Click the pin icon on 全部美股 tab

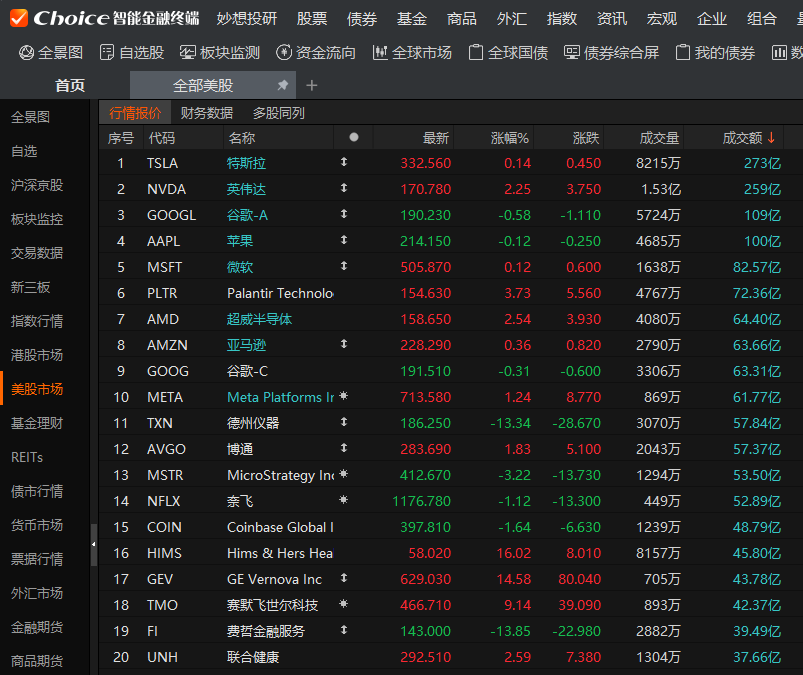[x=283, y=85]
